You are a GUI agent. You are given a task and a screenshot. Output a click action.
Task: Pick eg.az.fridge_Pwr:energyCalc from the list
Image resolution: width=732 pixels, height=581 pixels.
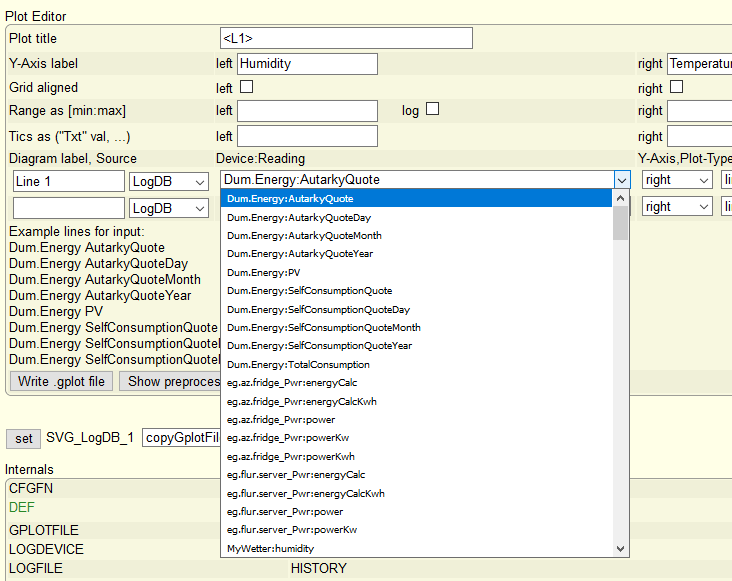[416, 383]
